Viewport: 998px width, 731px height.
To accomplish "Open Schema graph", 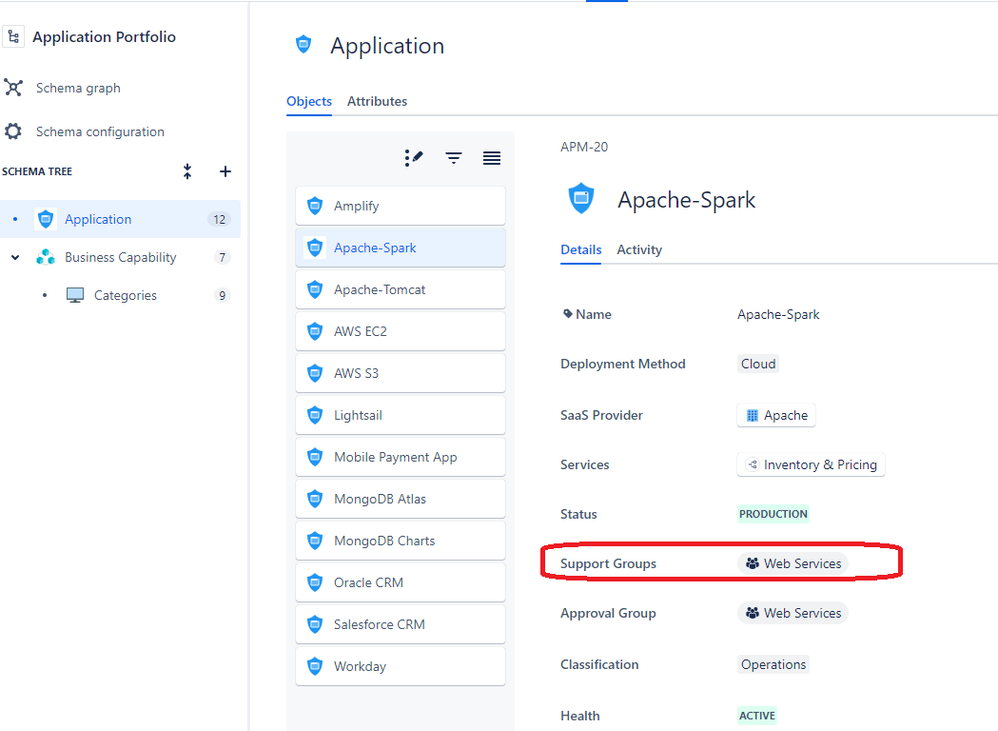I will [78, 88].
